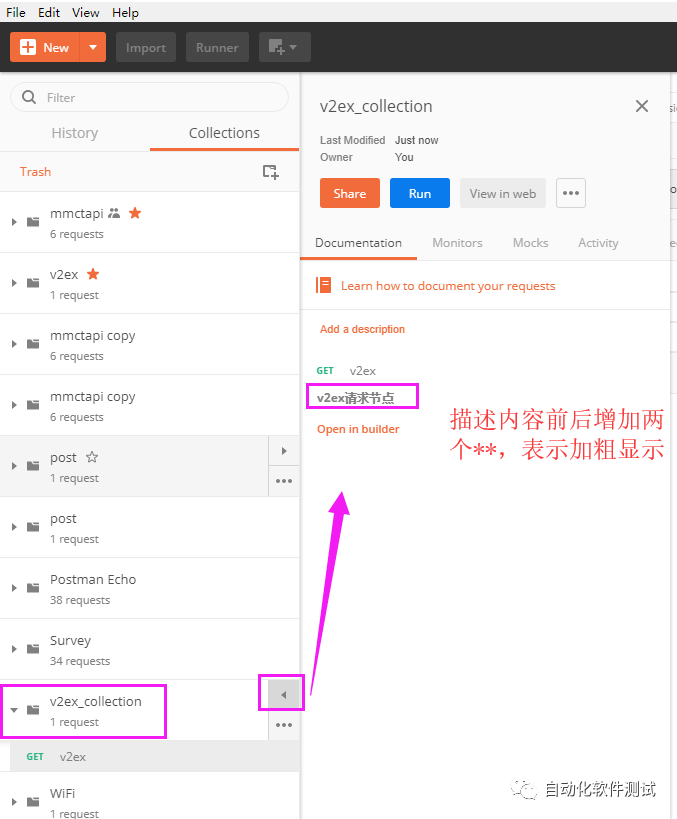Collapse the v2ex_collection arrow

pyautogui.click(x=14, y=710)
